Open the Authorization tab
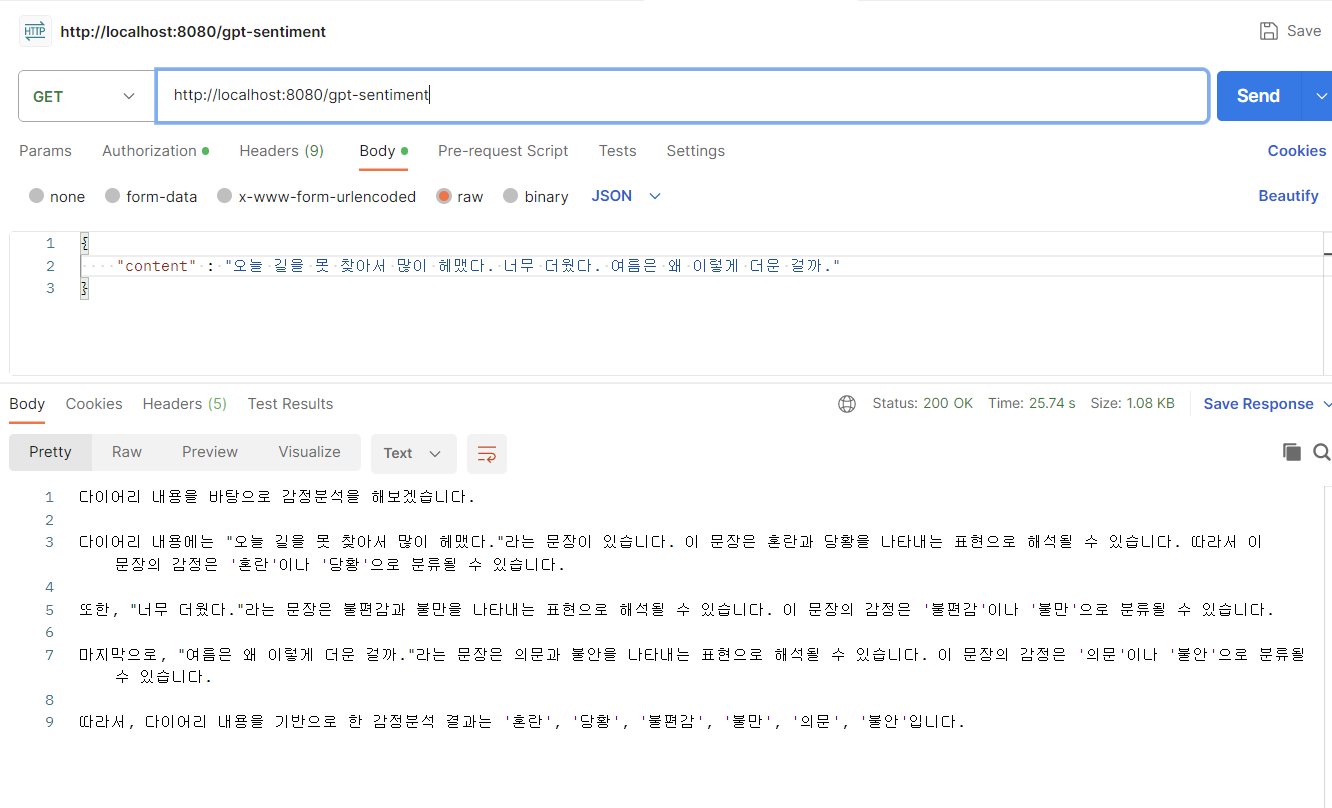This screenshot has height=808, width=1332. pyautogui.click(x=155, y=151)
